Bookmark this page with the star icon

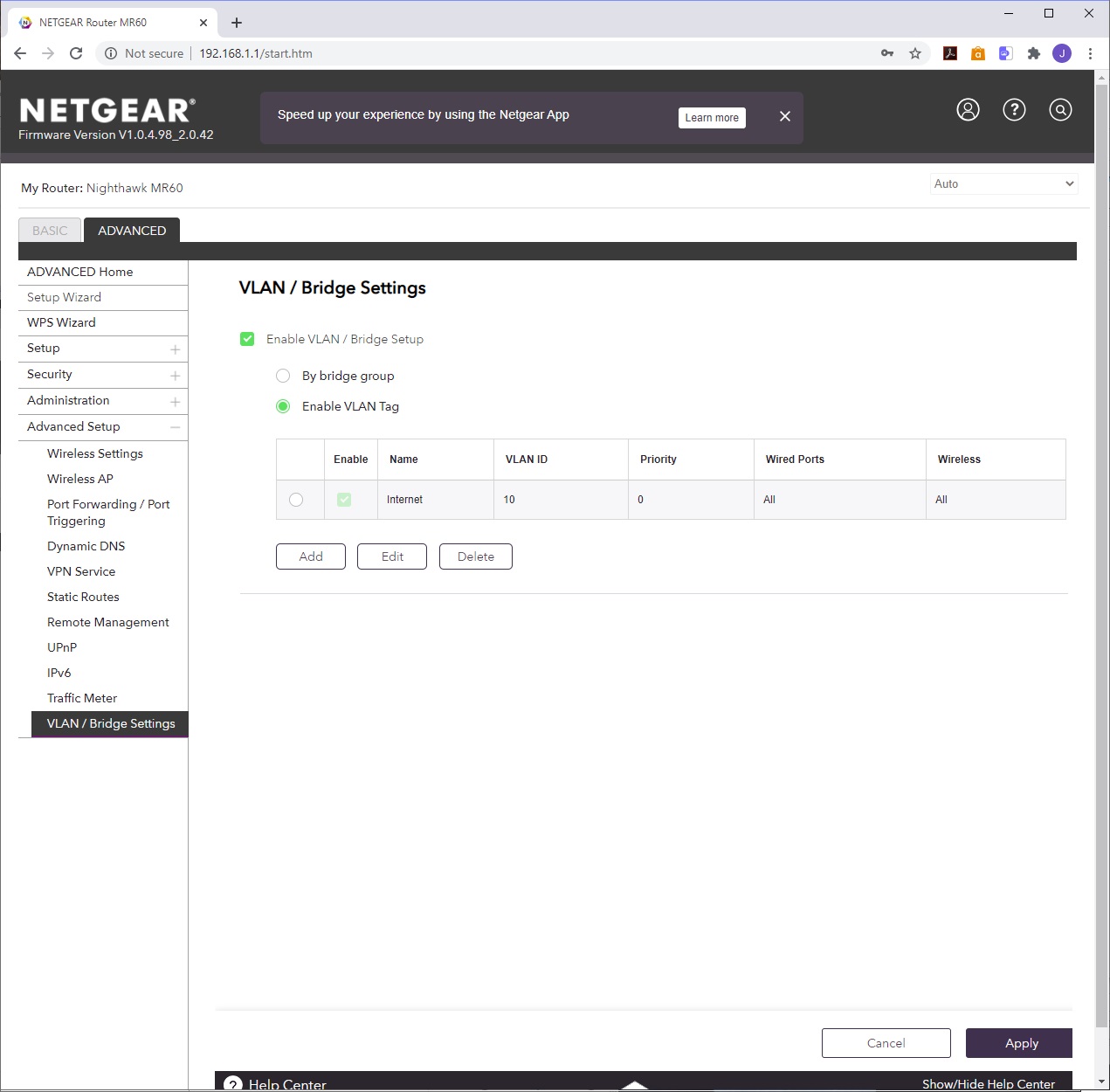(915, 53)
